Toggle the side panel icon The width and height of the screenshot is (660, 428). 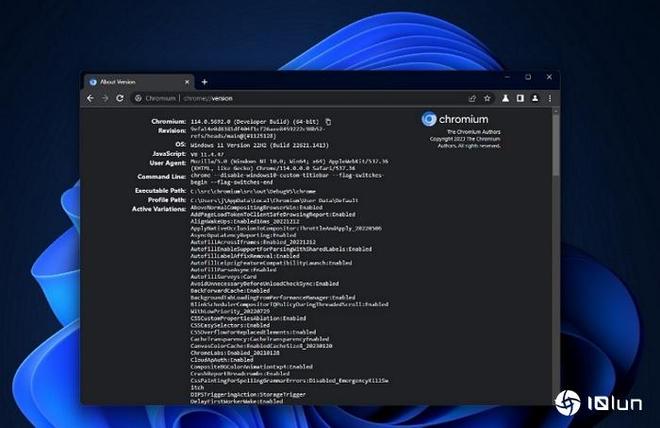coord(520,98)
